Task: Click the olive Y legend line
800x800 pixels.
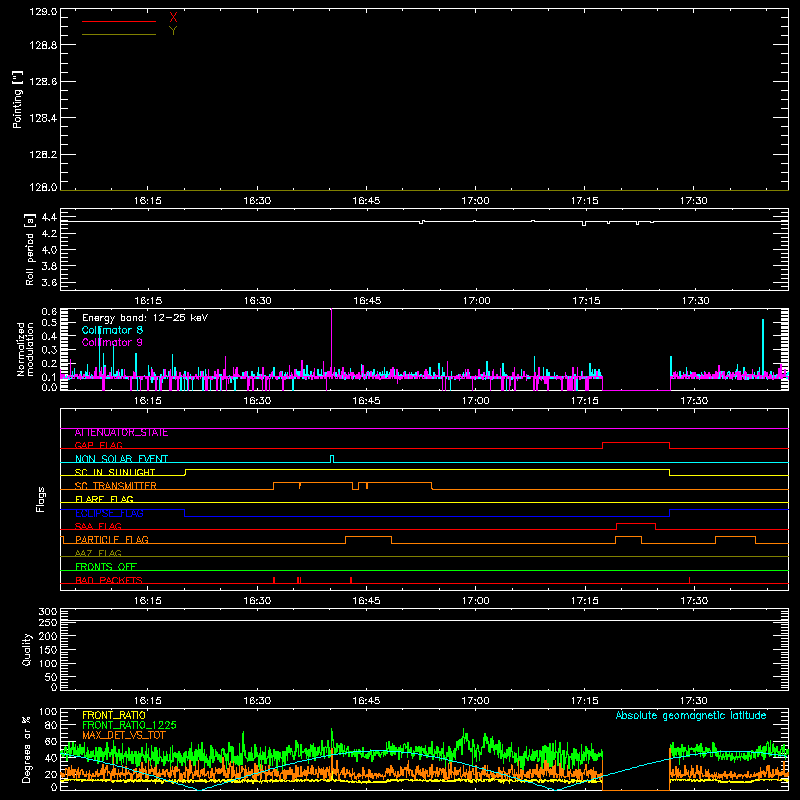Action: tap(119, 34)
